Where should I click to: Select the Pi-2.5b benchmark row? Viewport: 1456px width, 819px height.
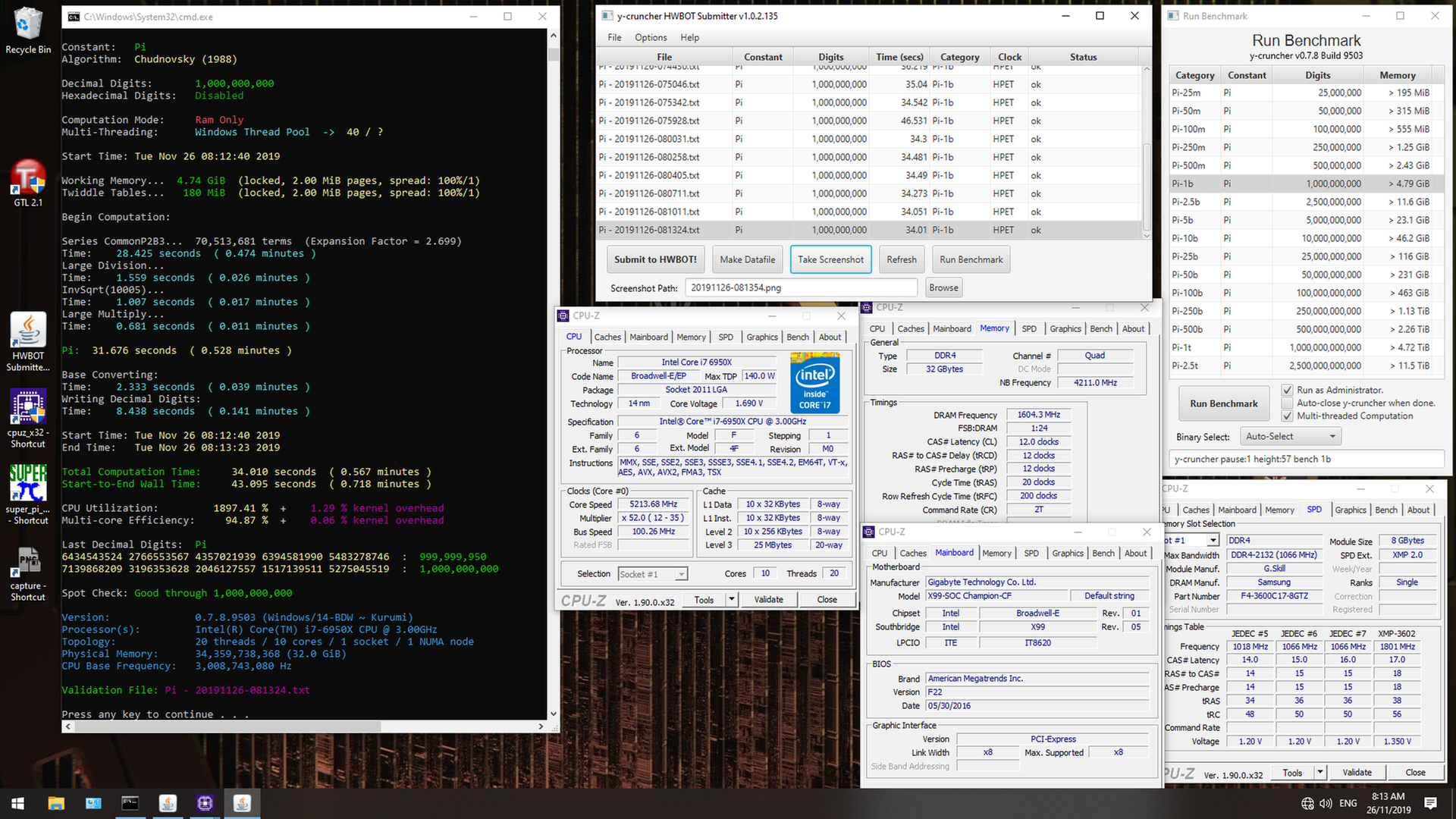pyautogui.click(x=1306, y=202)
